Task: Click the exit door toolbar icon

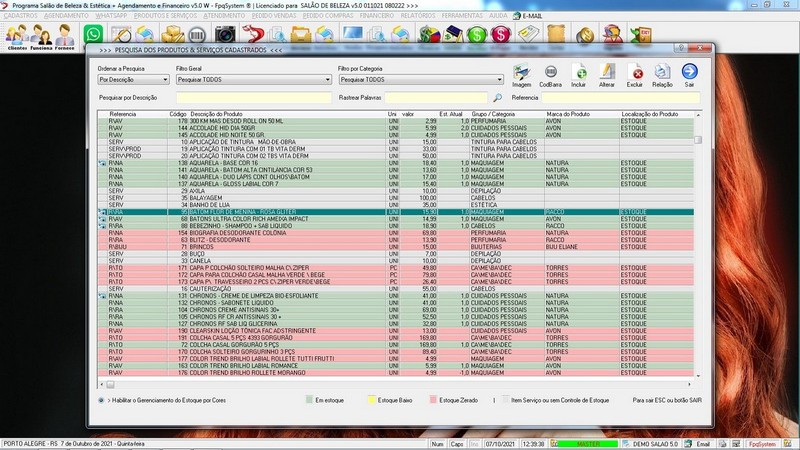Action: [641, 35]
